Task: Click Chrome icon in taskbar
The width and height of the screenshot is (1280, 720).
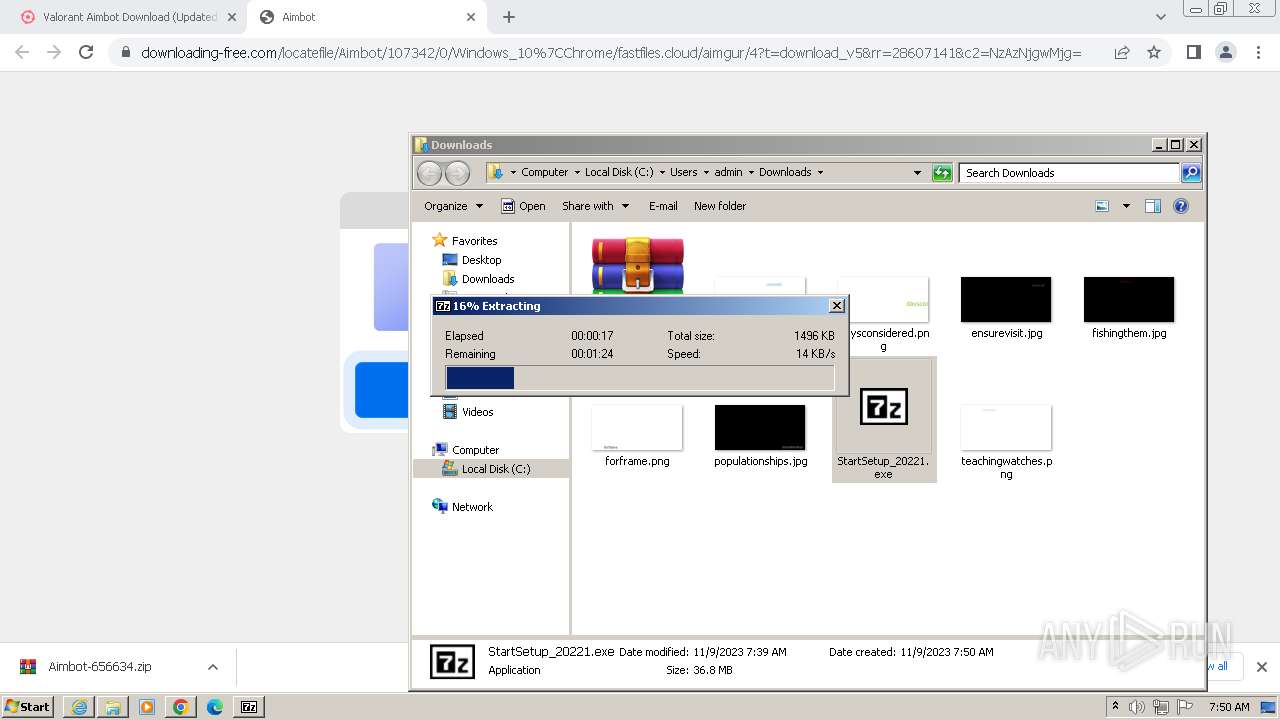Action: [x=181, y=707]
